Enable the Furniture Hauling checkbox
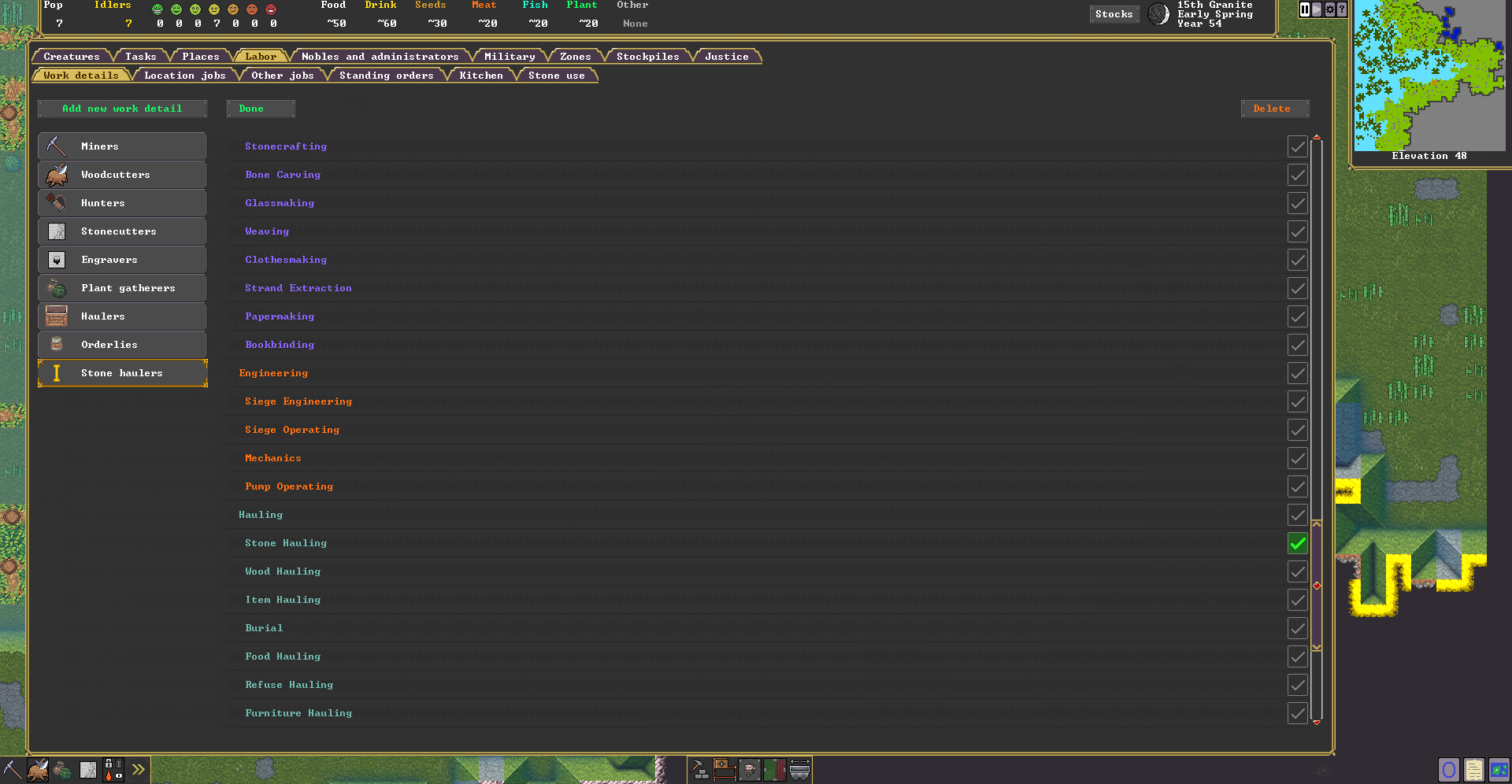 click(1298, 713)
